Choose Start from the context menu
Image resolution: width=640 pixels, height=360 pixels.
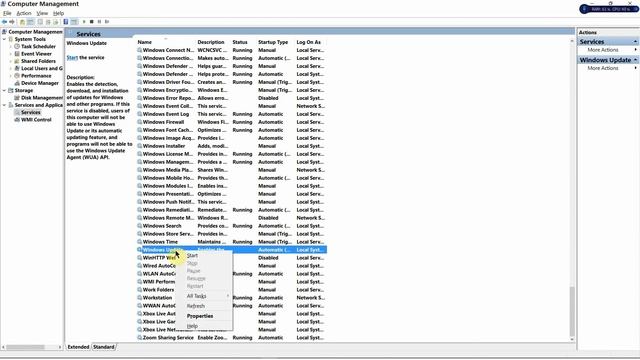[x=192, y=256]
